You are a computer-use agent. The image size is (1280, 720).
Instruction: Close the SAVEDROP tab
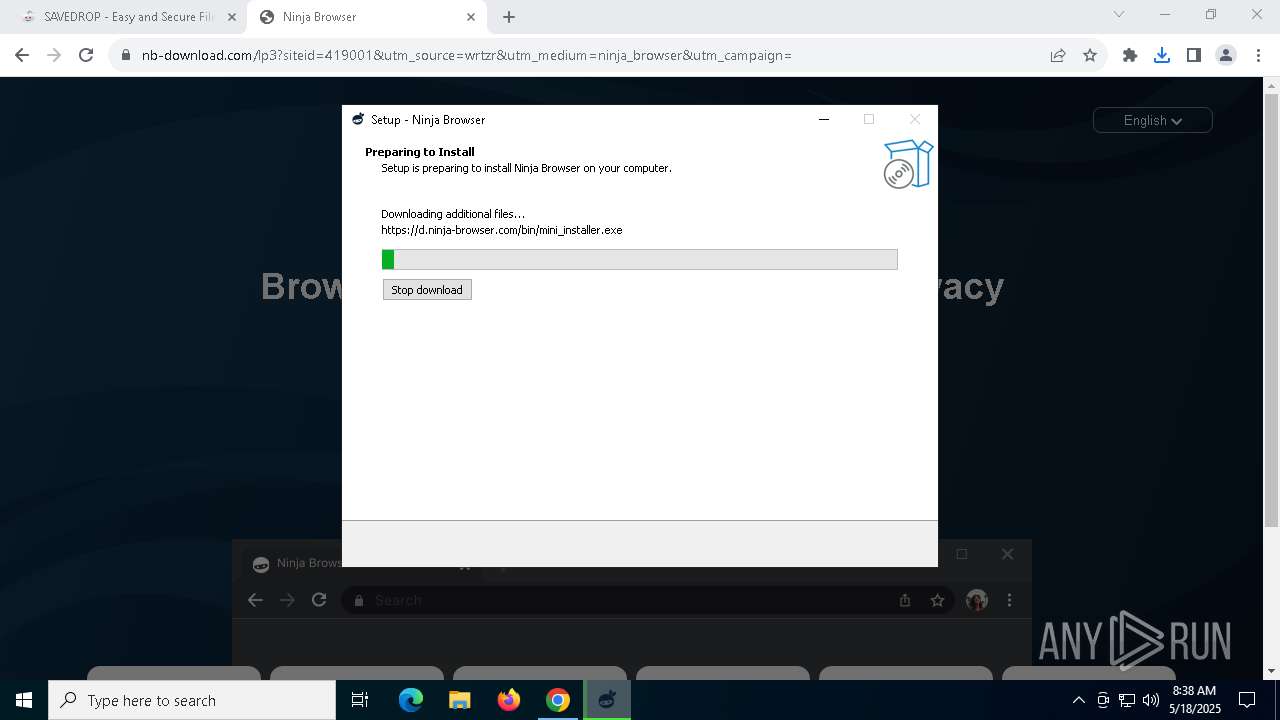click(232, 17)
